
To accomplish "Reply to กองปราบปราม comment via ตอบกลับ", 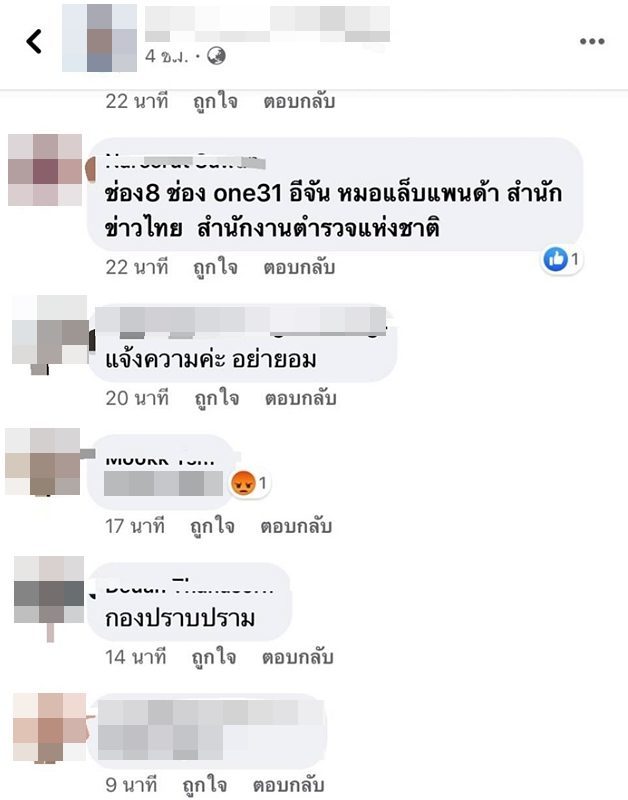I will (x=298, y=657).
